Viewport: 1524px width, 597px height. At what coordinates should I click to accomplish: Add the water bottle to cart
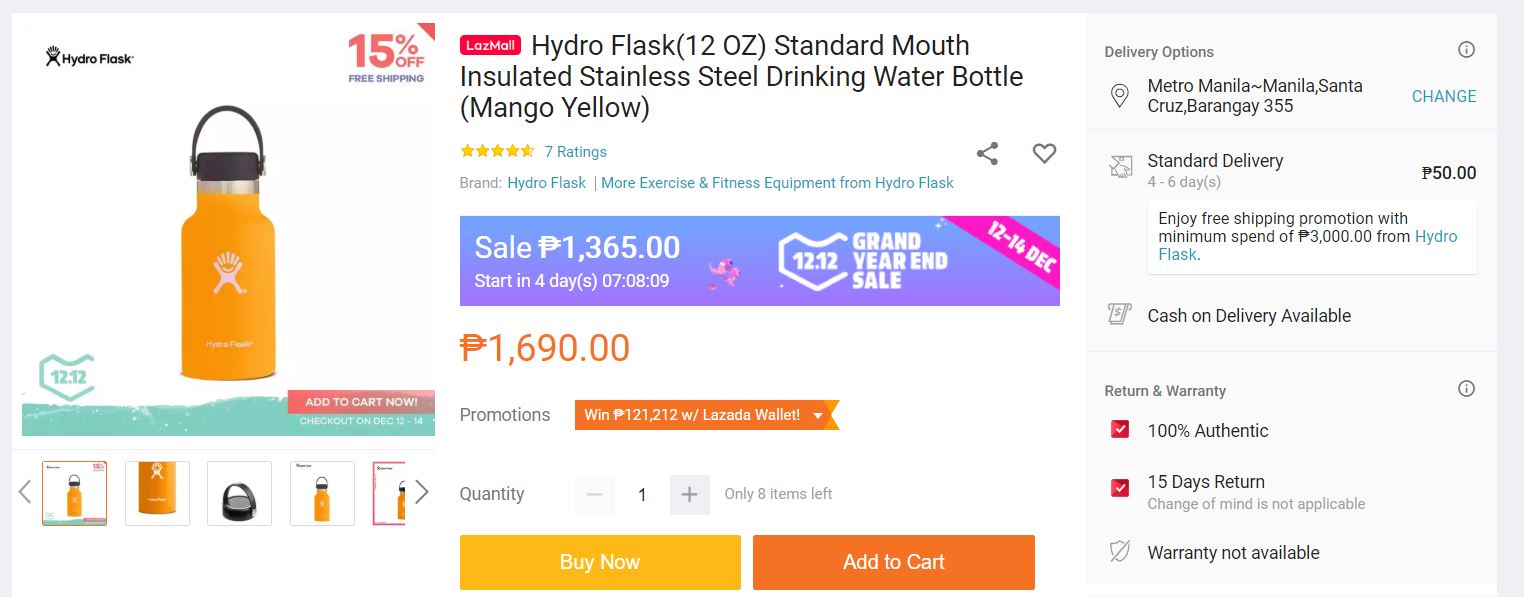point(893,562)
